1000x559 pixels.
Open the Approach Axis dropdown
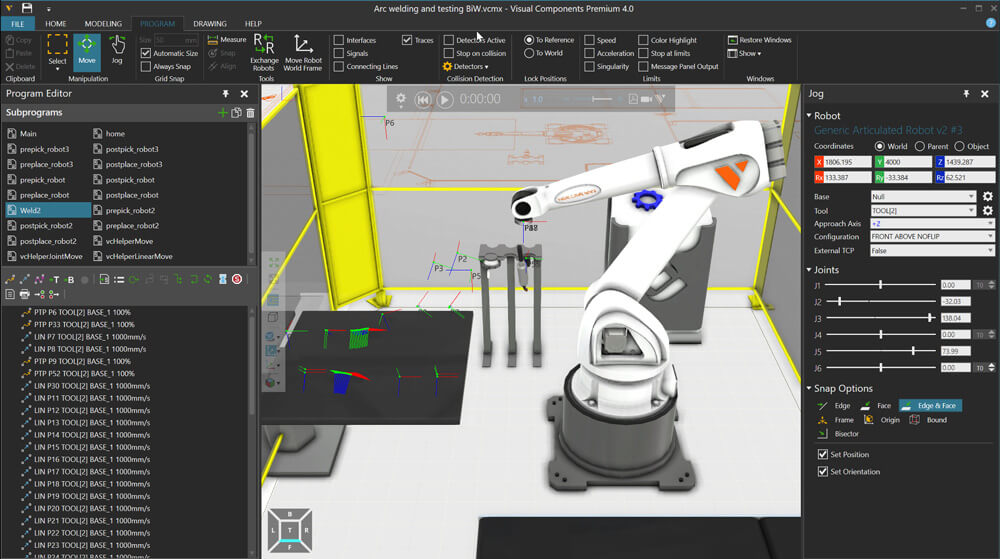click(x=932, y=224)
